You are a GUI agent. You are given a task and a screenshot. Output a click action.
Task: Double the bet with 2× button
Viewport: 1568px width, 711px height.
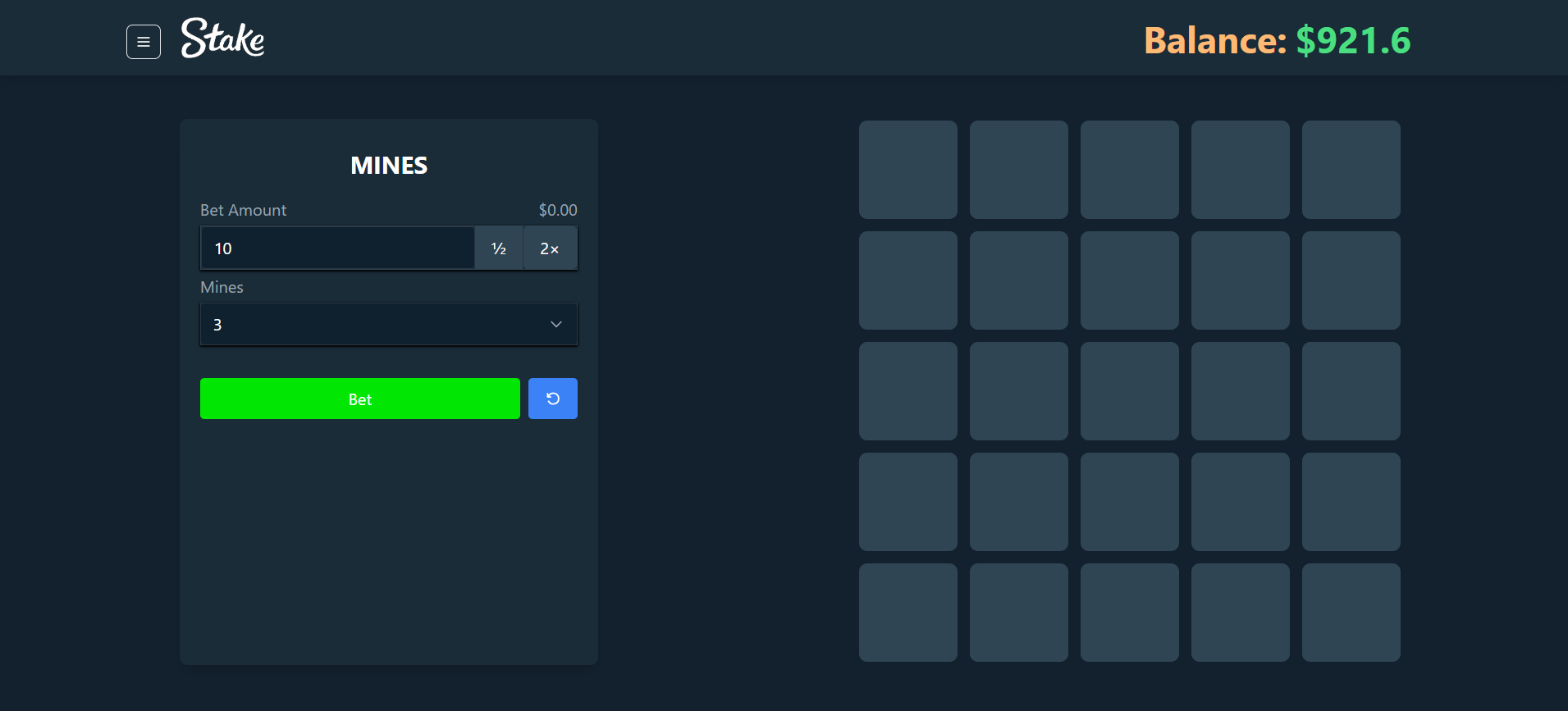click(550, 248)
